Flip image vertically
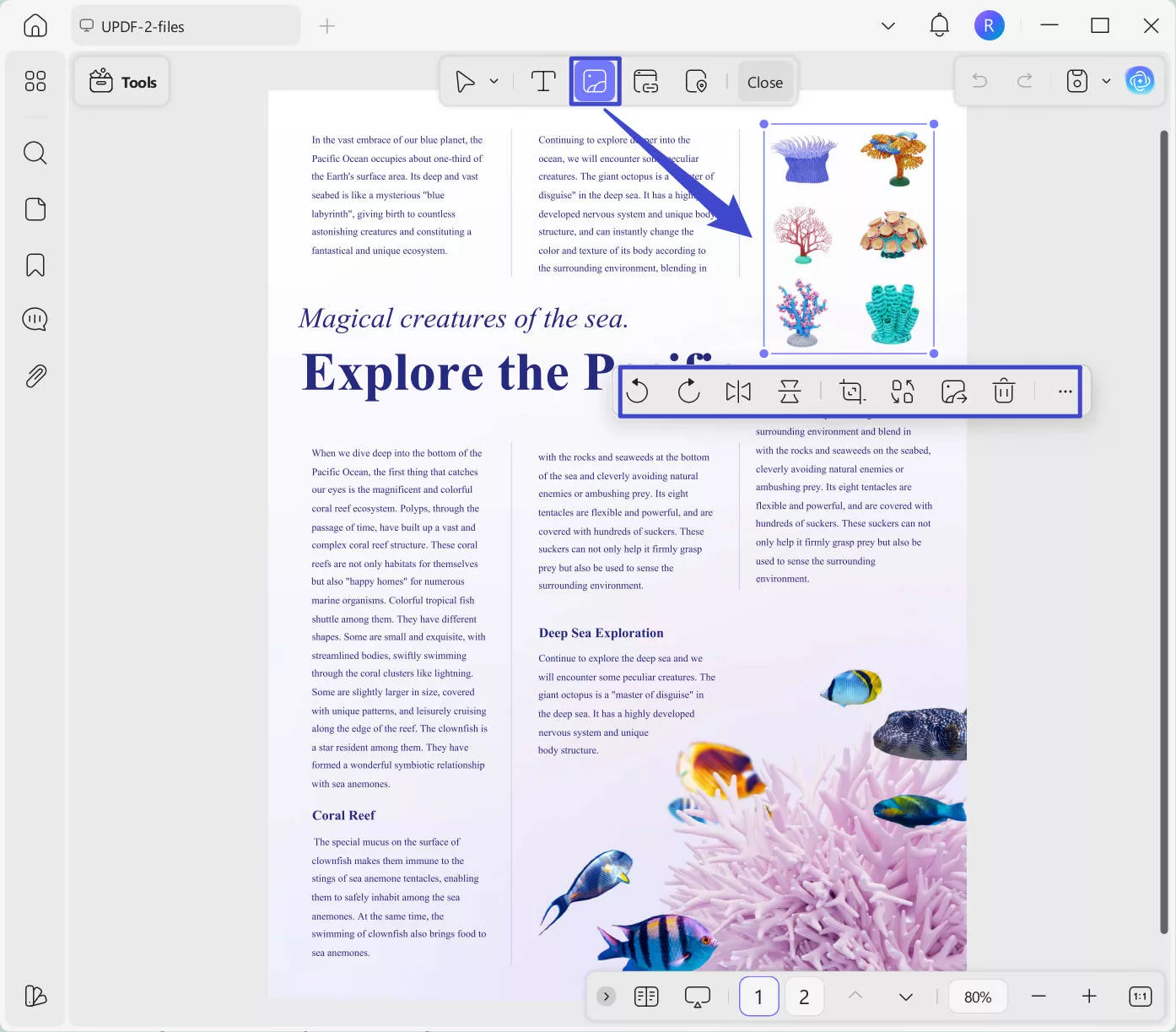 click(790, 392)
